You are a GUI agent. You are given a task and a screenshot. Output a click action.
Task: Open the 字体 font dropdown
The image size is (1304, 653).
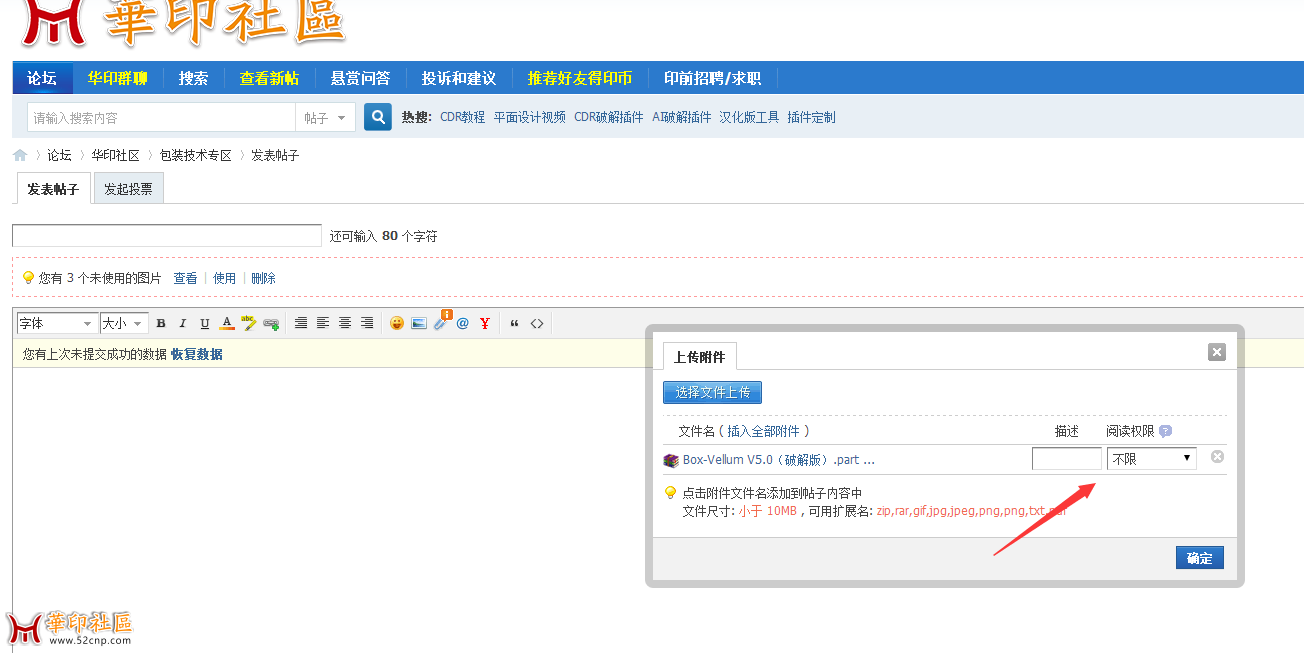point(56,322)
